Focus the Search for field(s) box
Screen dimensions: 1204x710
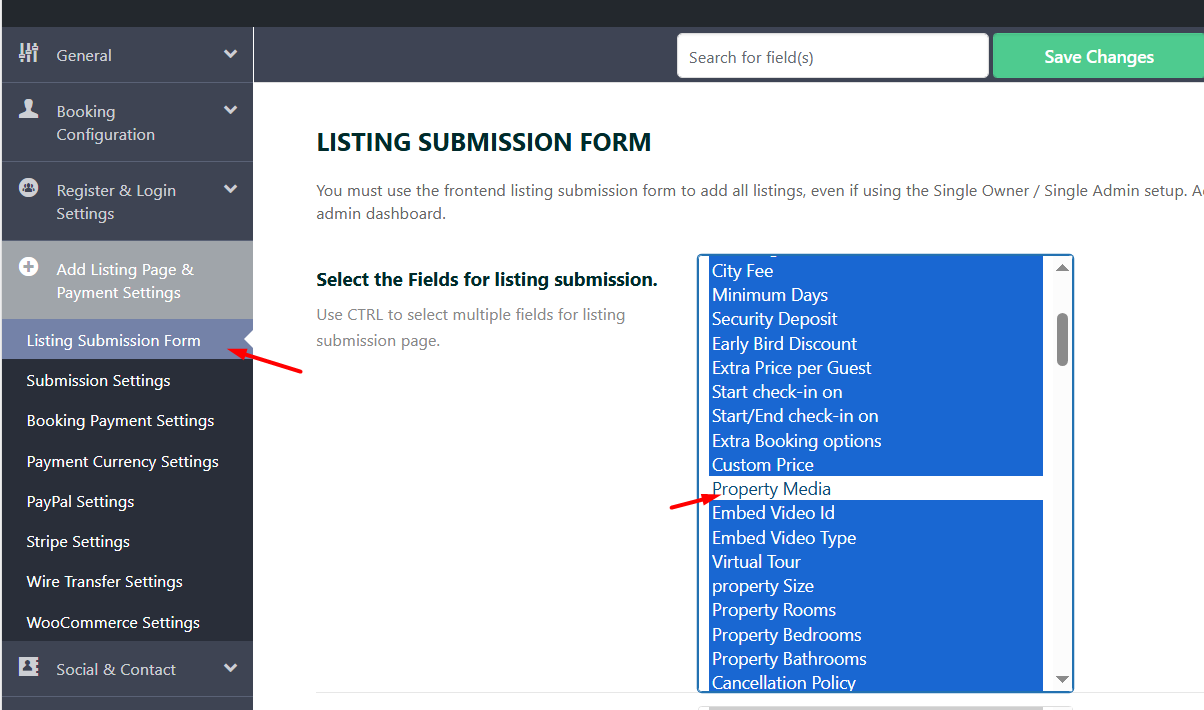(x=832, y=57)
